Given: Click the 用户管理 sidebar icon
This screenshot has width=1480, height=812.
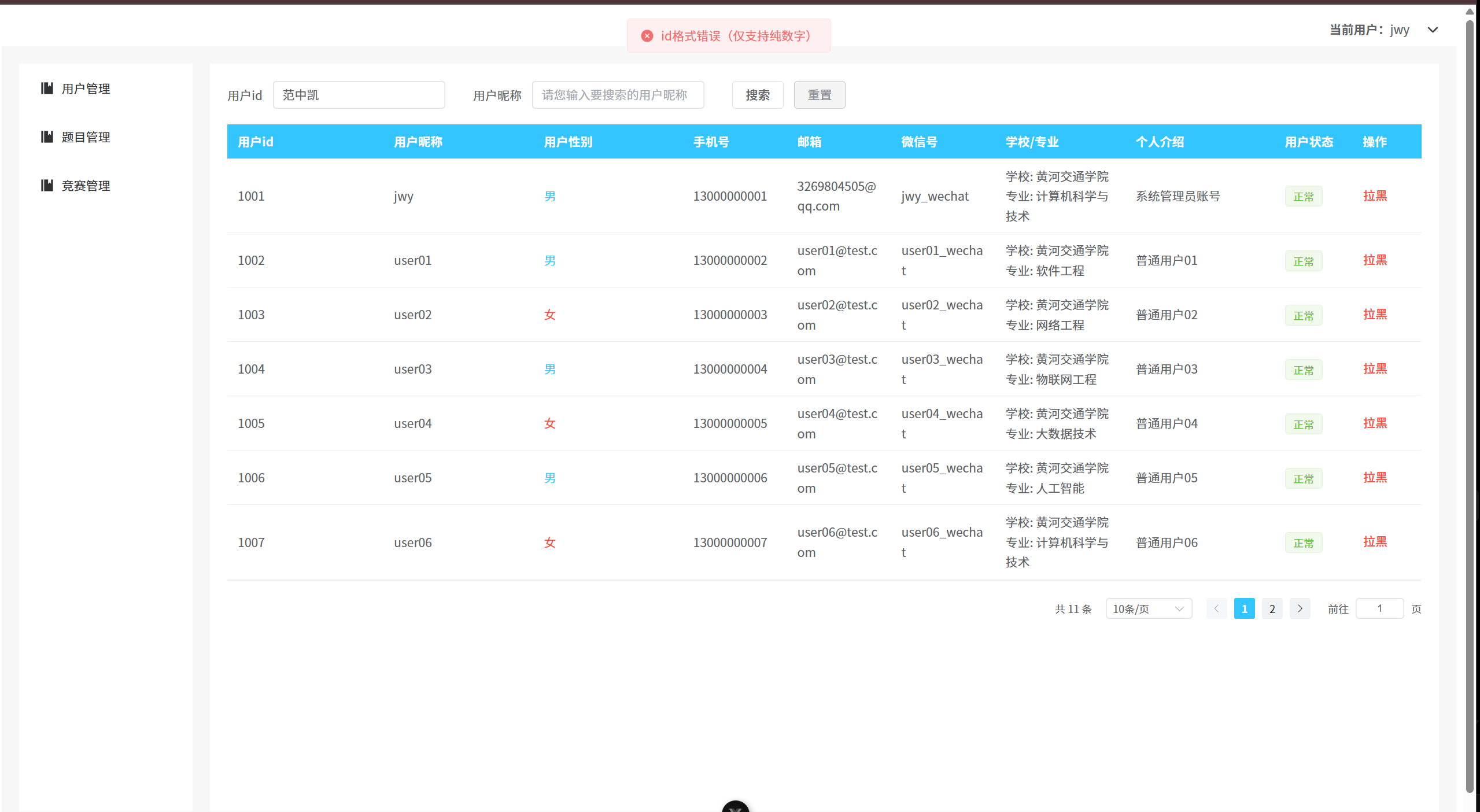Looking at the screenshot, I should (47, 88).
